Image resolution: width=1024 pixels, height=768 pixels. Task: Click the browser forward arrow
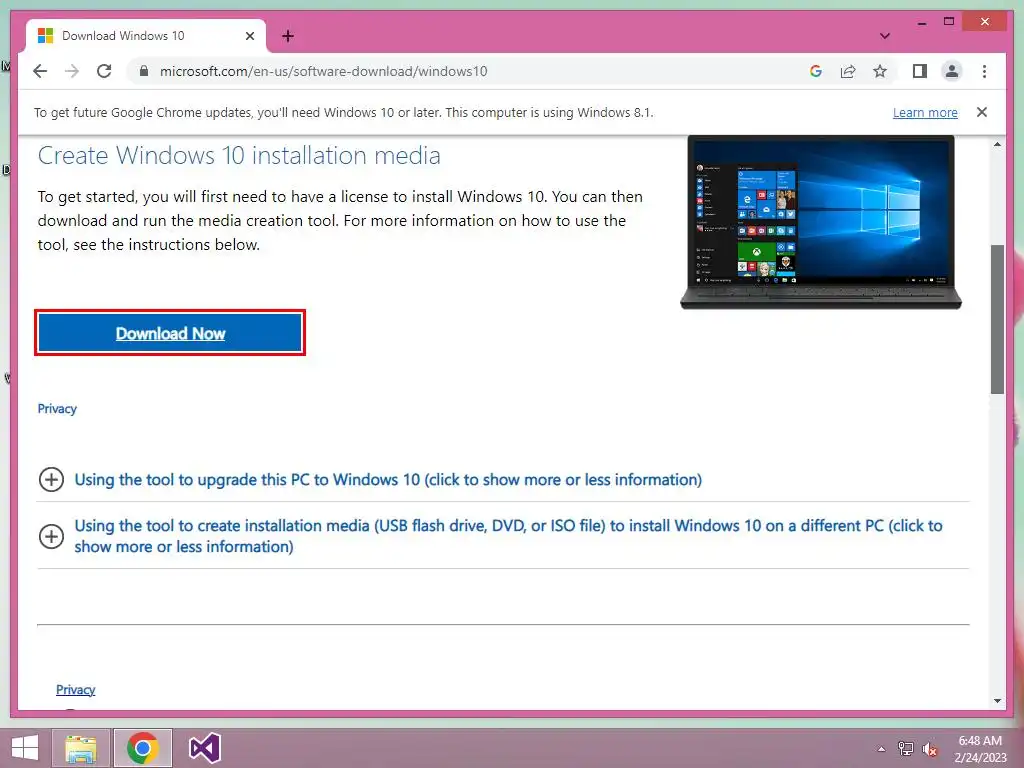(x=72, y=71)
